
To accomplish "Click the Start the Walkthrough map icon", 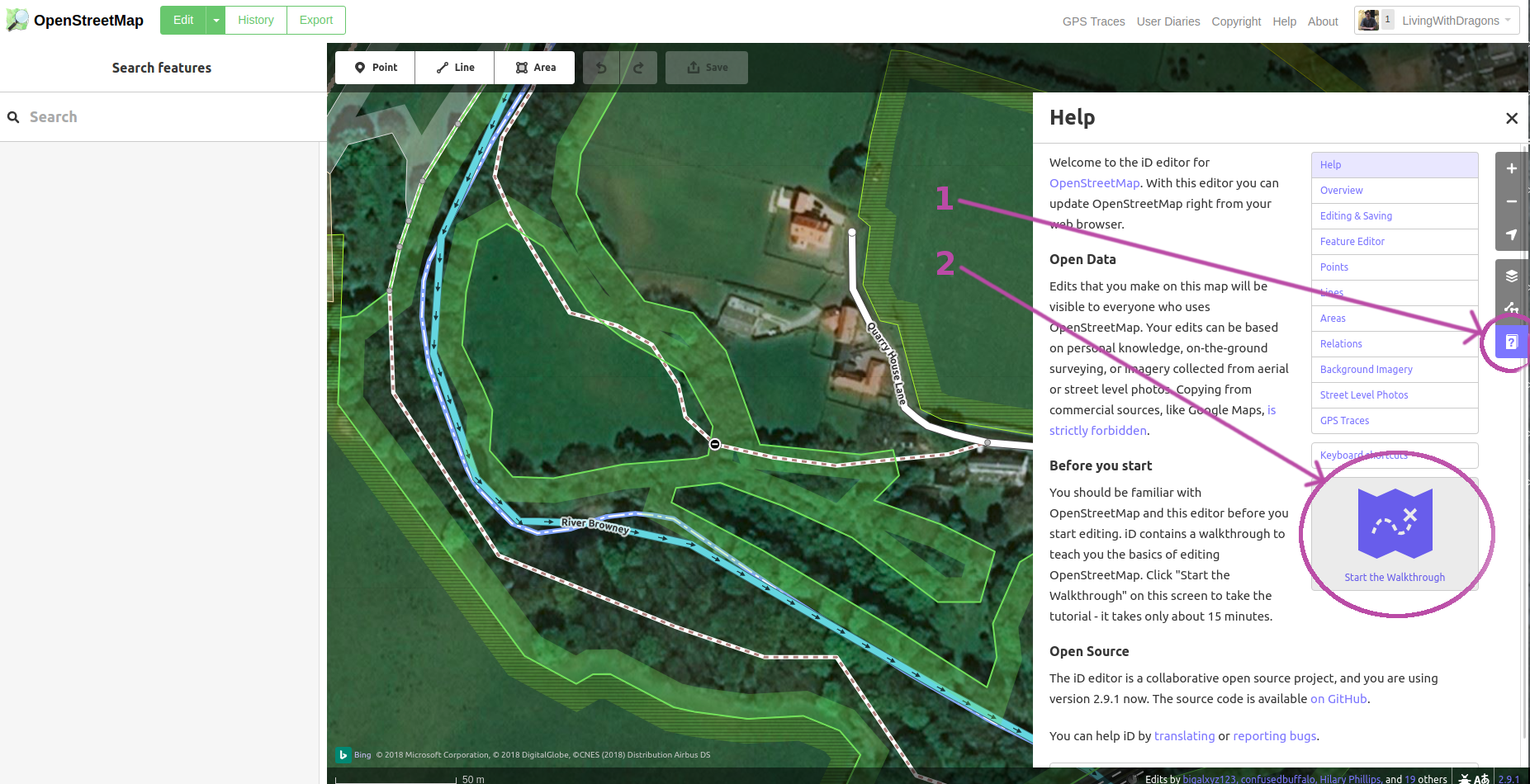I will pos(1395,524).
